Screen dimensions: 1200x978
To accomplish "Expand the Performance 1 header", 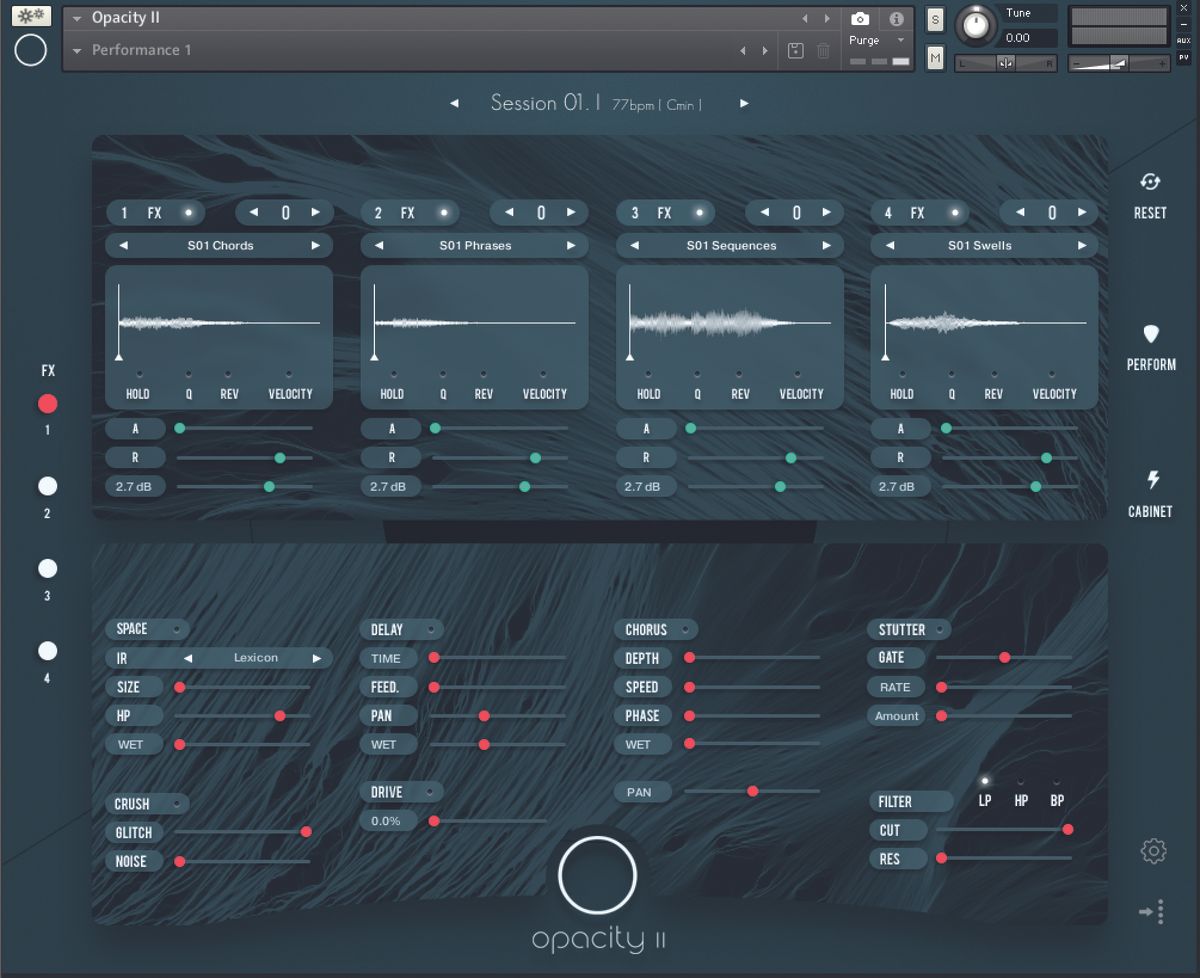I will click(77, 50).
